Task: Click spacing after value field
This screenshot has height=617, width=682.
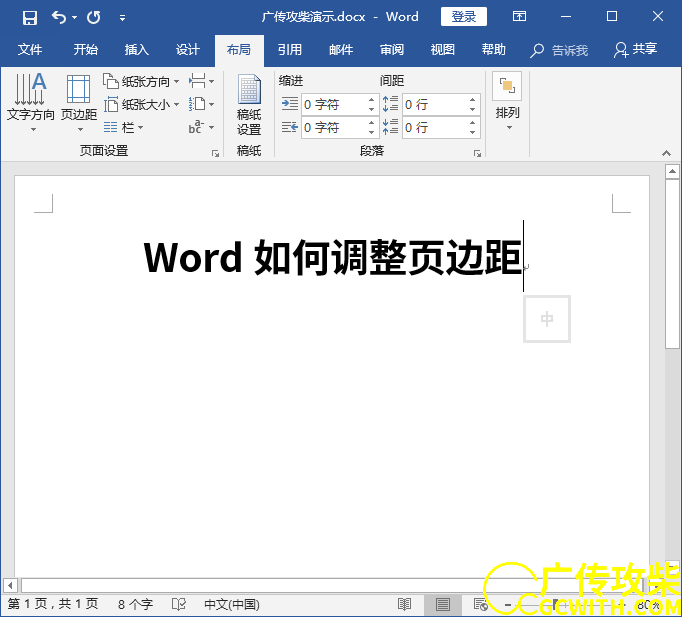Action: click(435, 127)
